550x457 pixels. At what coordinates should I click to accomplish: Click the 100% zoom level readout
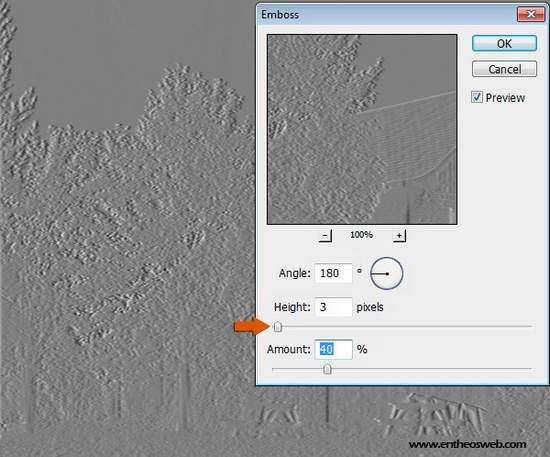click(361, 234)
